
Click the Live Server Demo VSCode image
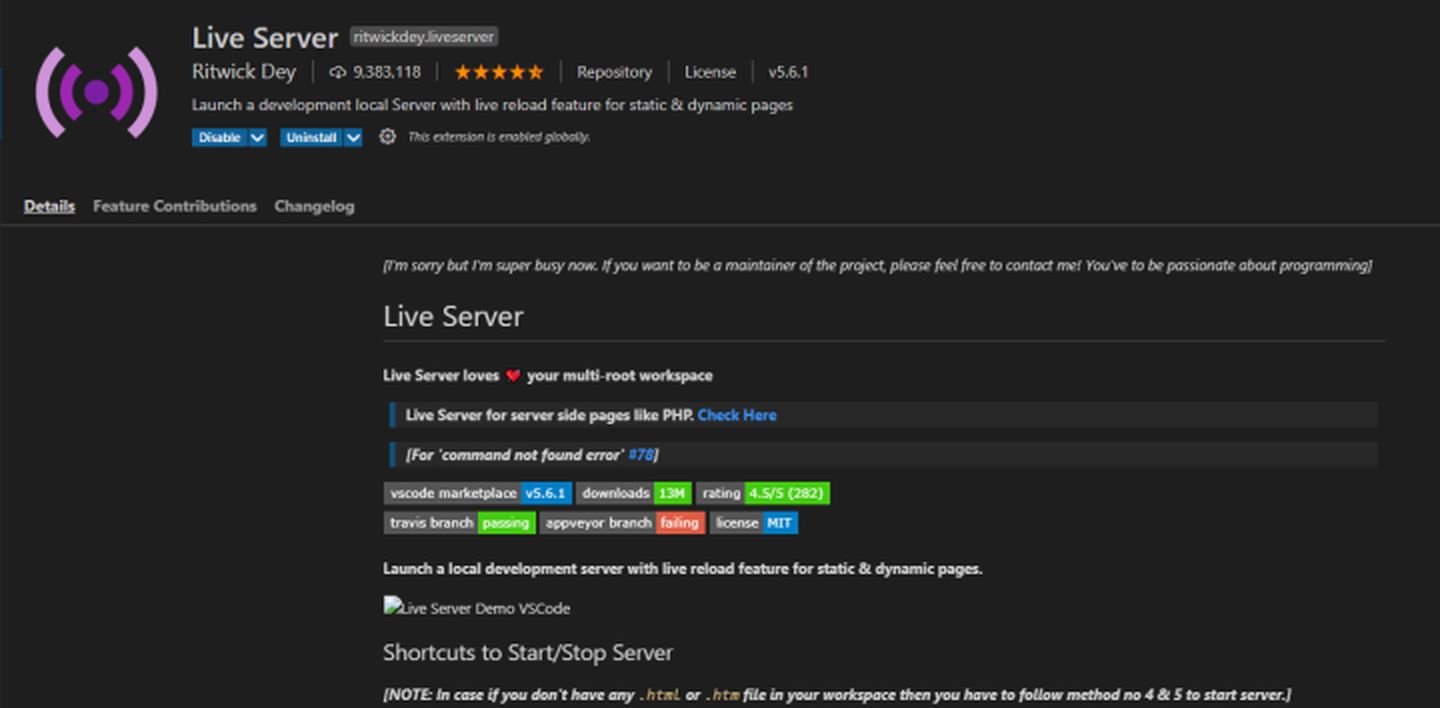point(477,607)
